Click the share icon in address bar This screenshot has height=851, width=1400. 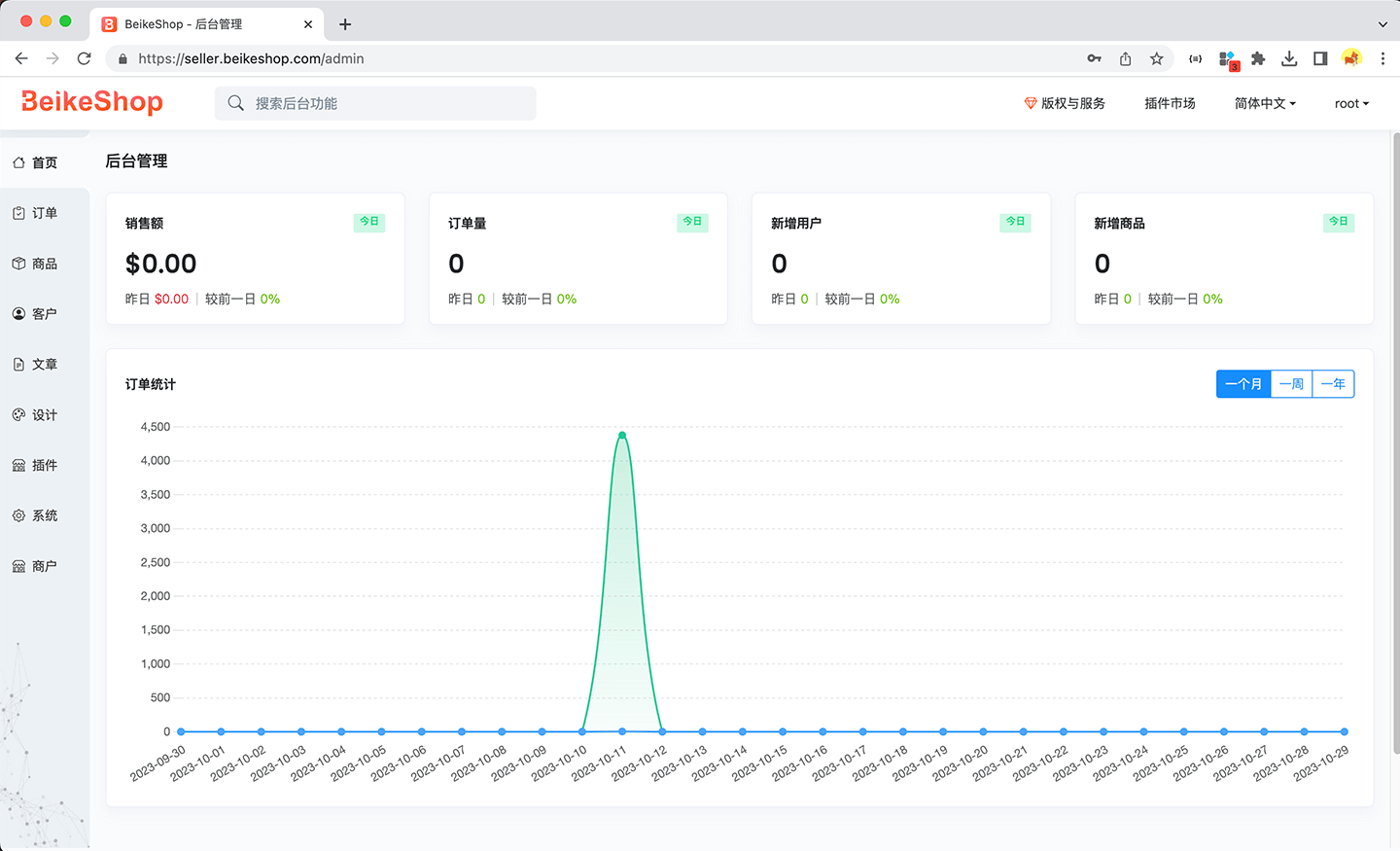tap(1126, 58)
